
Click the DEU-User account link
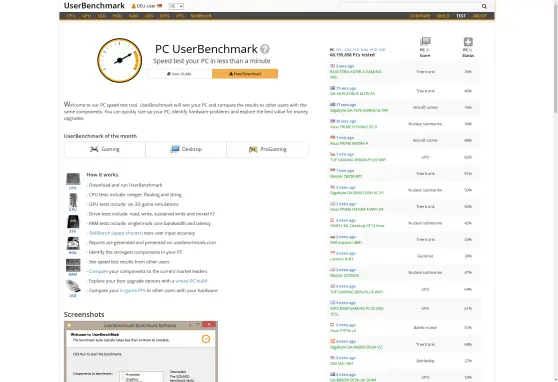[x=146, y=6]
